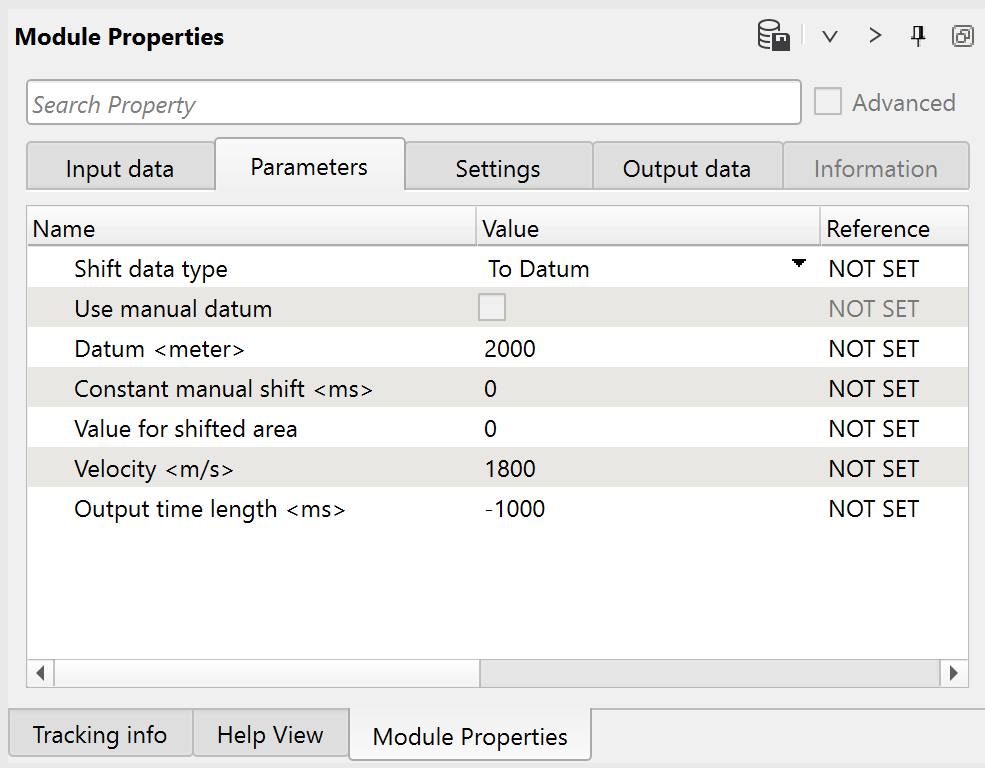This screenshot has height=768, width=985.
Task: Pin the Module Properties panel
Action: (x=918, y=37)
